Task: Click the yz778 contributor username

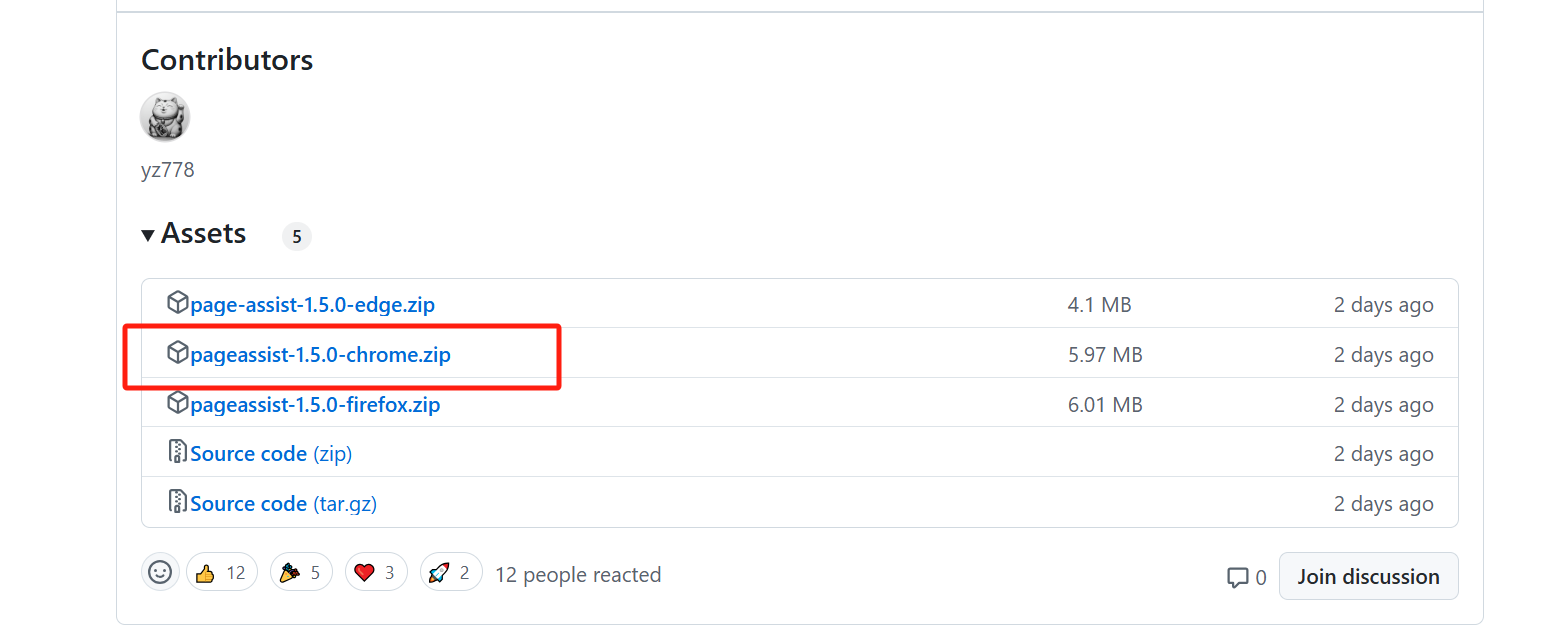Action: [x=168, y=170]
